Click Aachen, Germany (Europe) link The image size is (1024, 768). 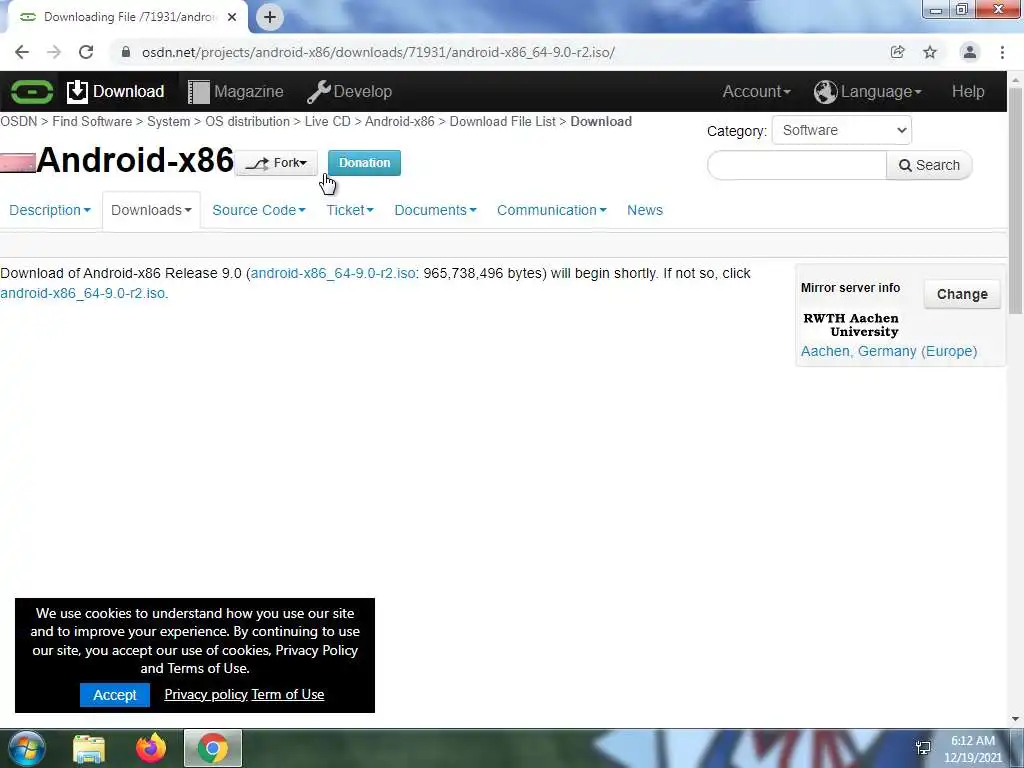(x=889, y=351)
